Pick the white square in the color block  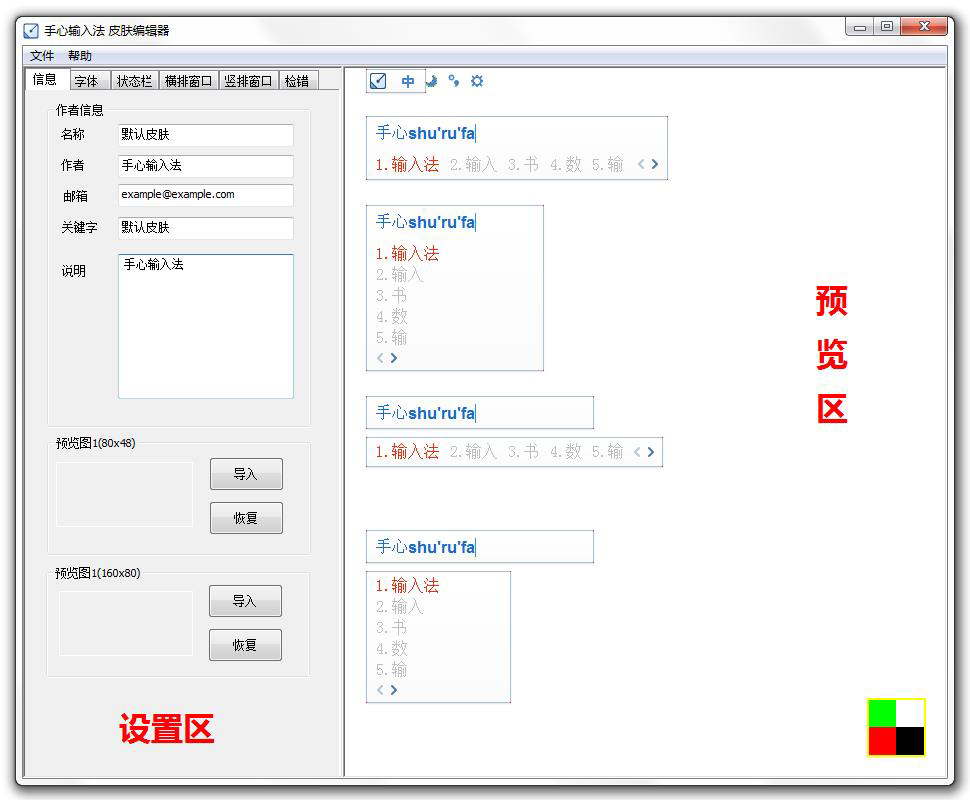click(910, 713)
